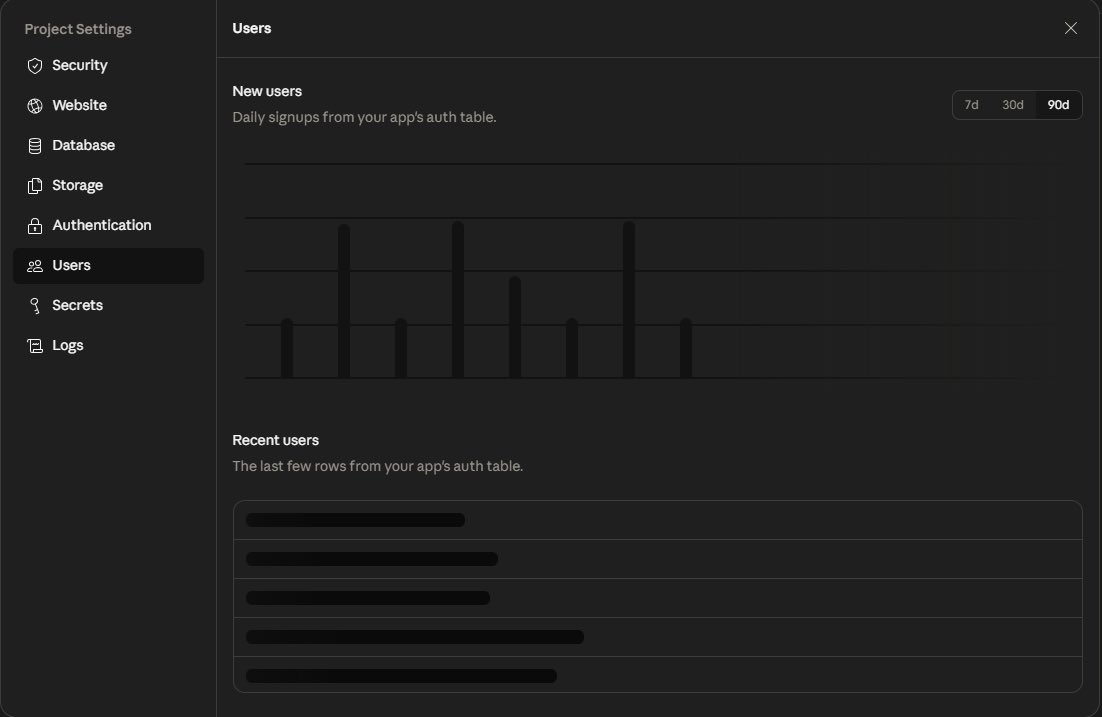Open the Authentication settings label
The image size is (1102, 717).
tap(102, 226)
